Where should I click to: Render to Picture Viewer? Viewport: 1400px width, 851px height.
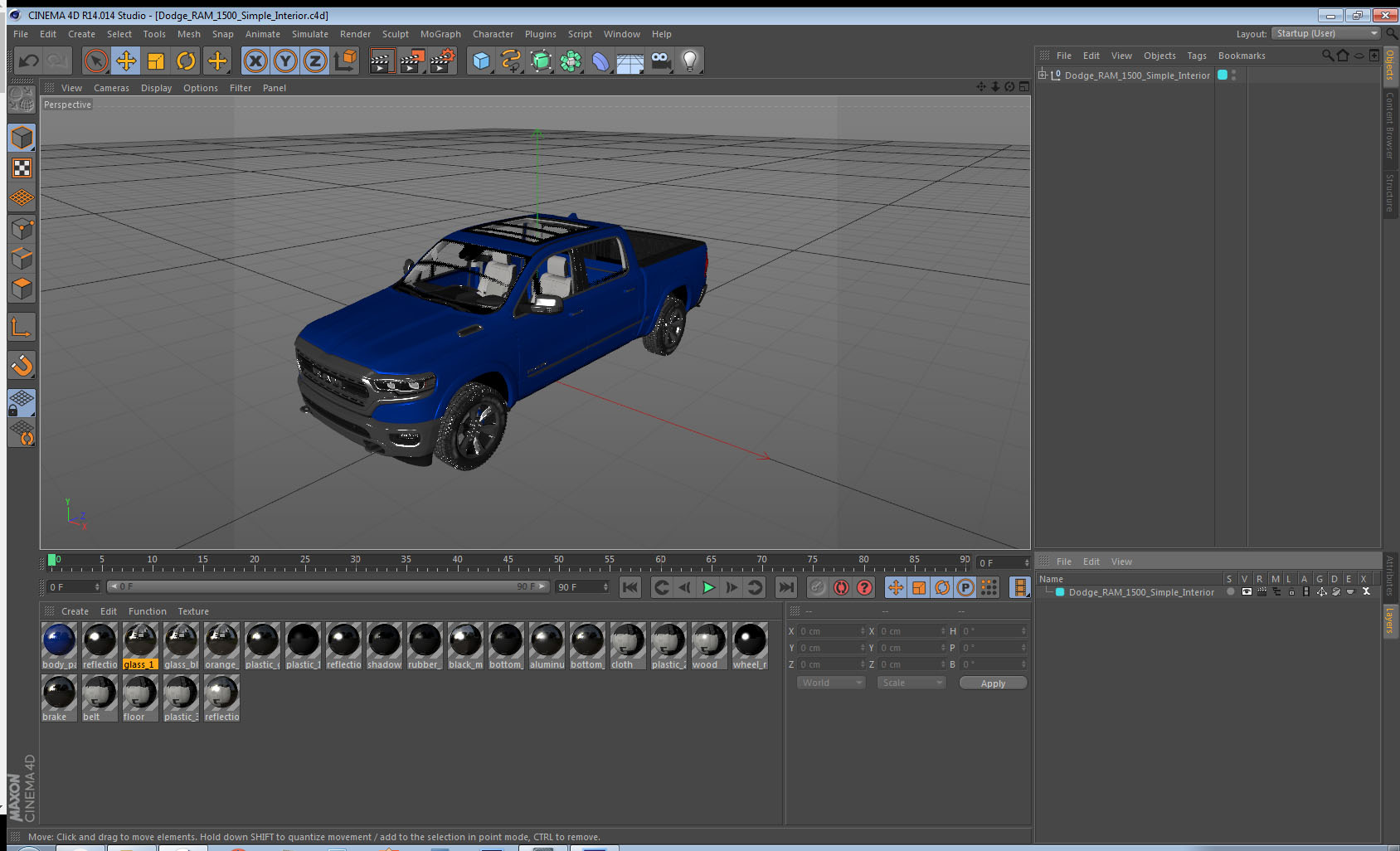[412, 61]
